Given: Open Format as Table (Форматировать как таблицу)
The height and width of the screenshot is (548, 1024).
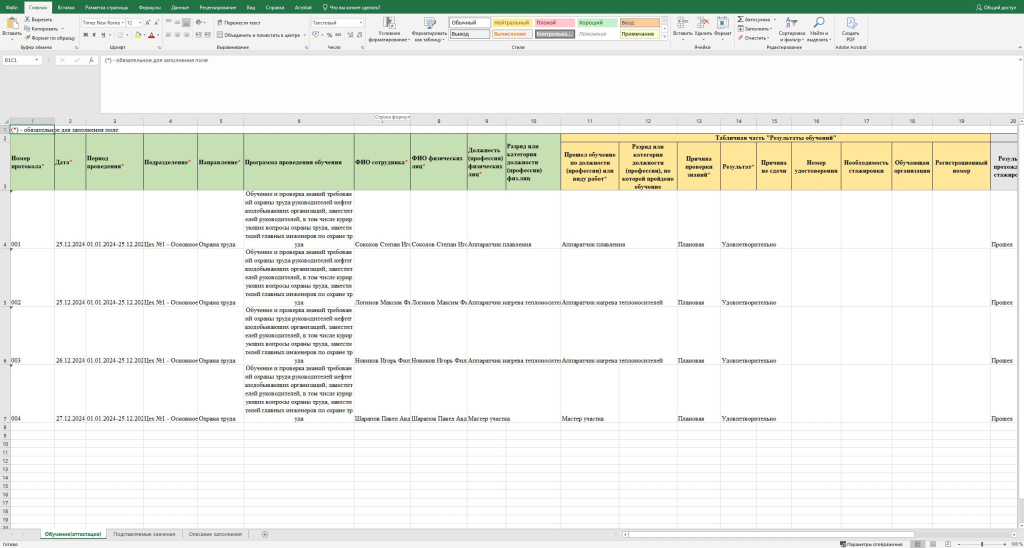Looking at the screenshot, I should pyautogui.click(x=428, y=30).
